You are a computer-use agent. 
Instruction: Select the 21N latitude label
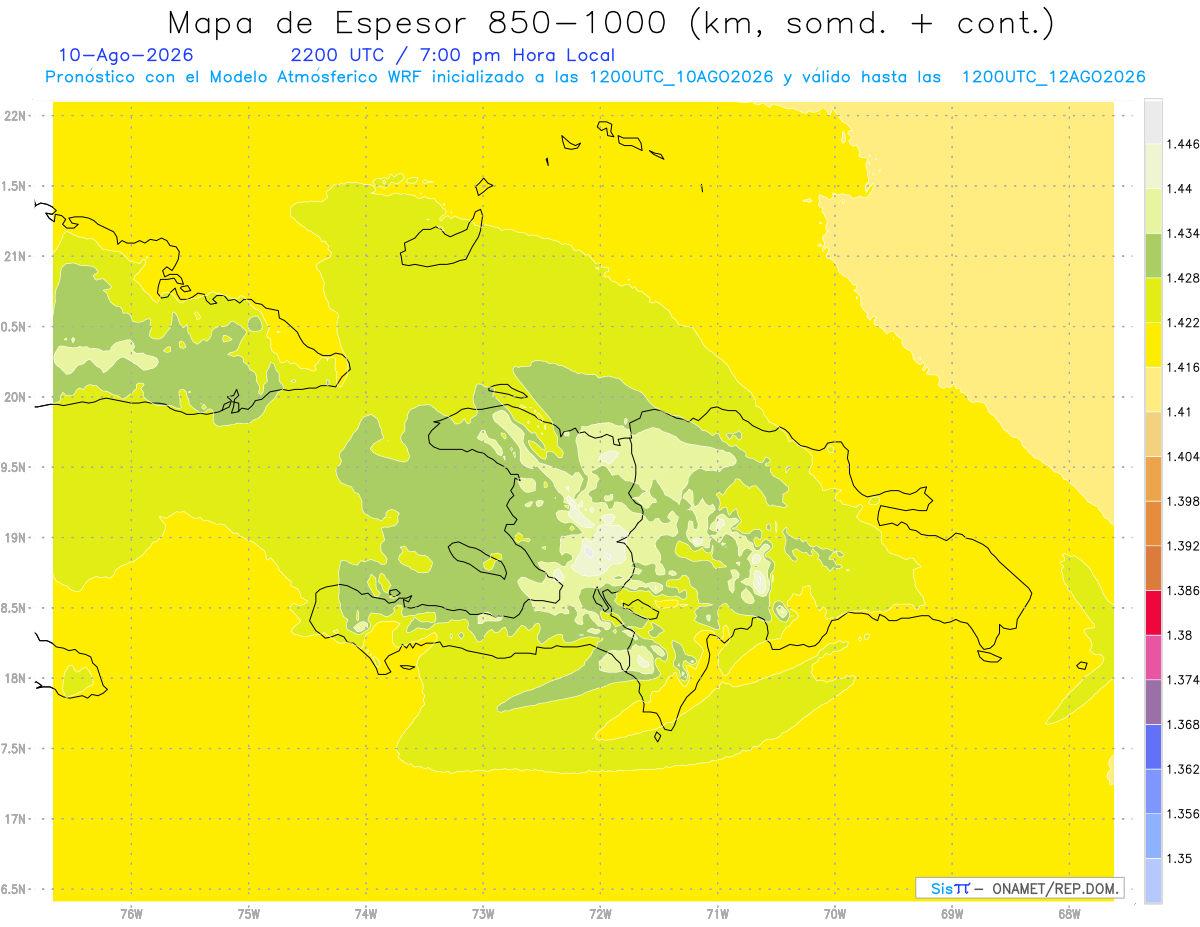pyautogui.click(x=15, y=256)
